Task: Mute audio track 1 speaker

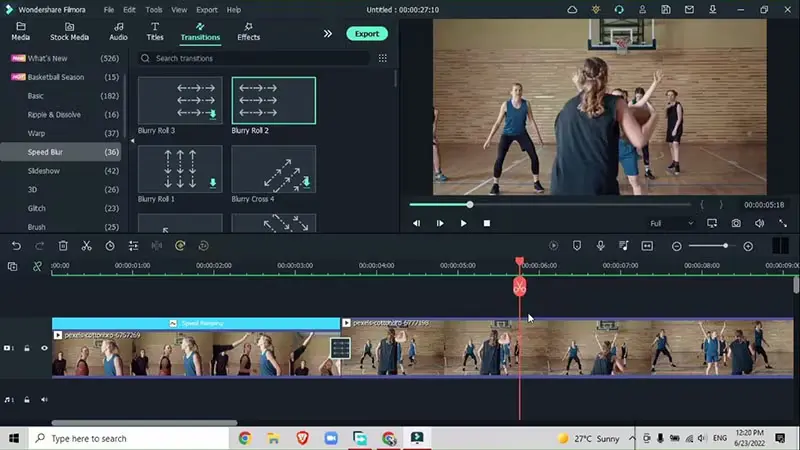Action: 44,400
